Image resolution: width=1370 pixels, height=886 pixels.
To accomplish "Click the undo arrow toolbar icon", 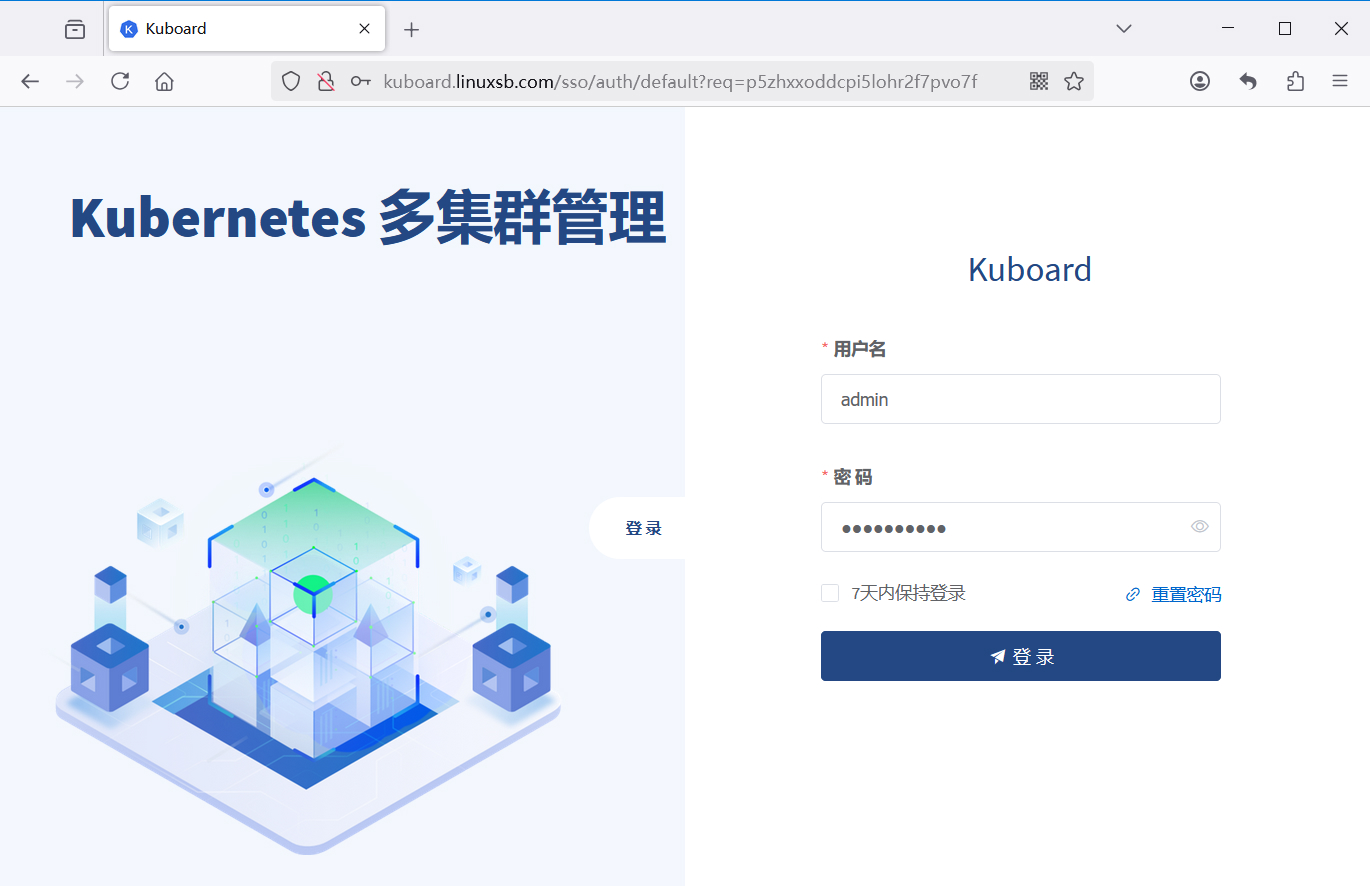I will click(x=1248, y=81).
